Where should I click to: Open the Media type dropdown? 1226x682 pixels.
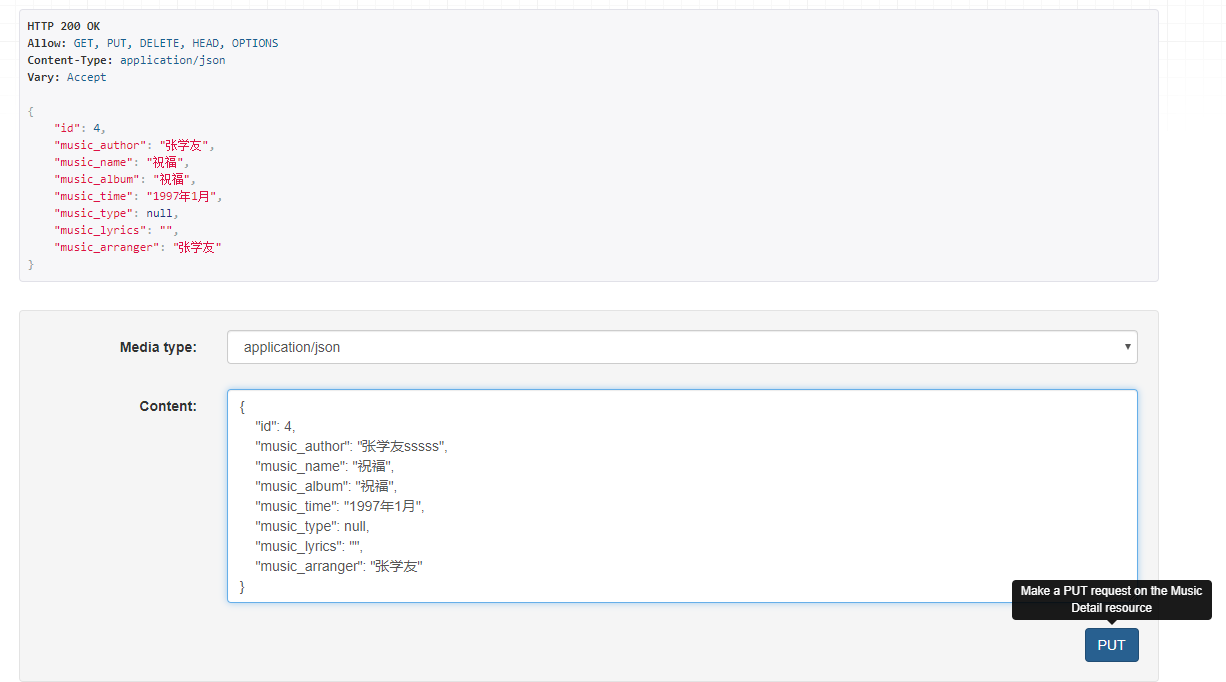(682, 347)
